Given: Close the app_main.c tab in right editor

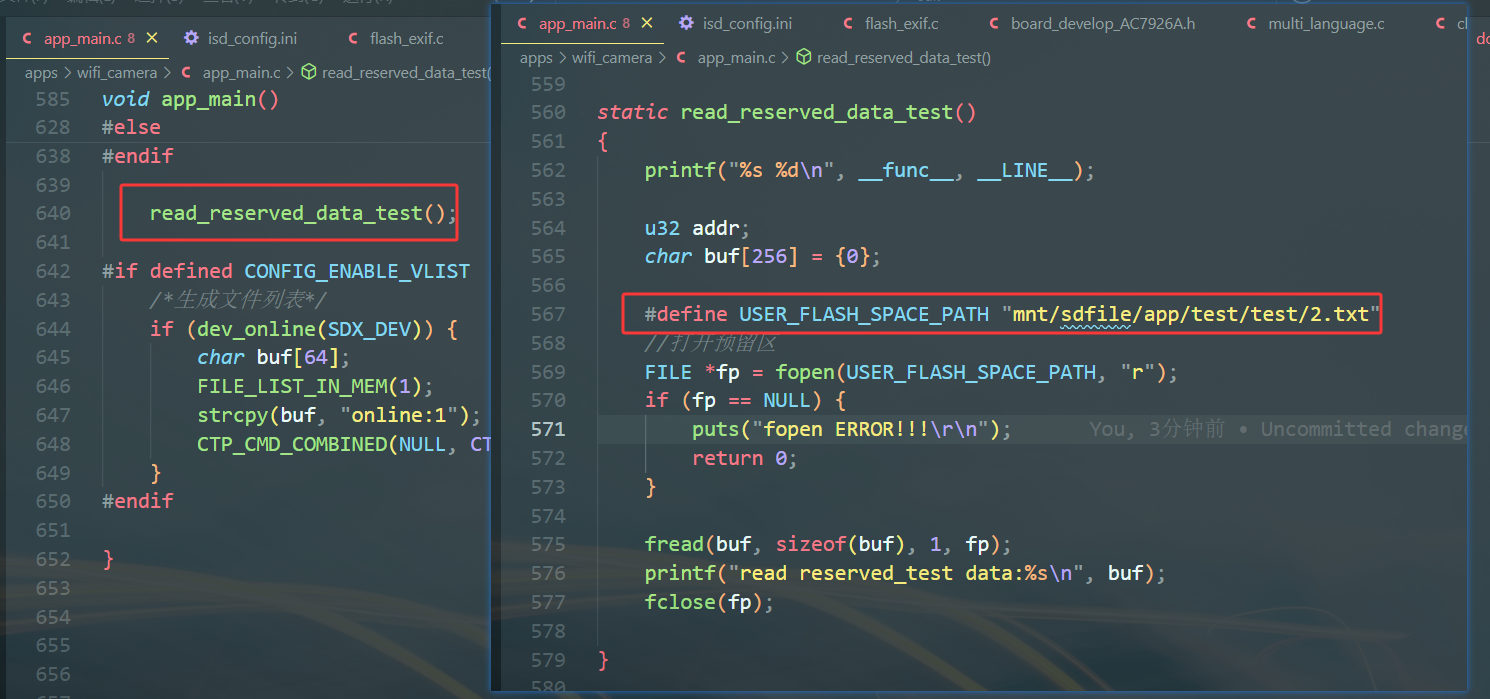Looking at the screenshot, I should click(x=647, y=23).
